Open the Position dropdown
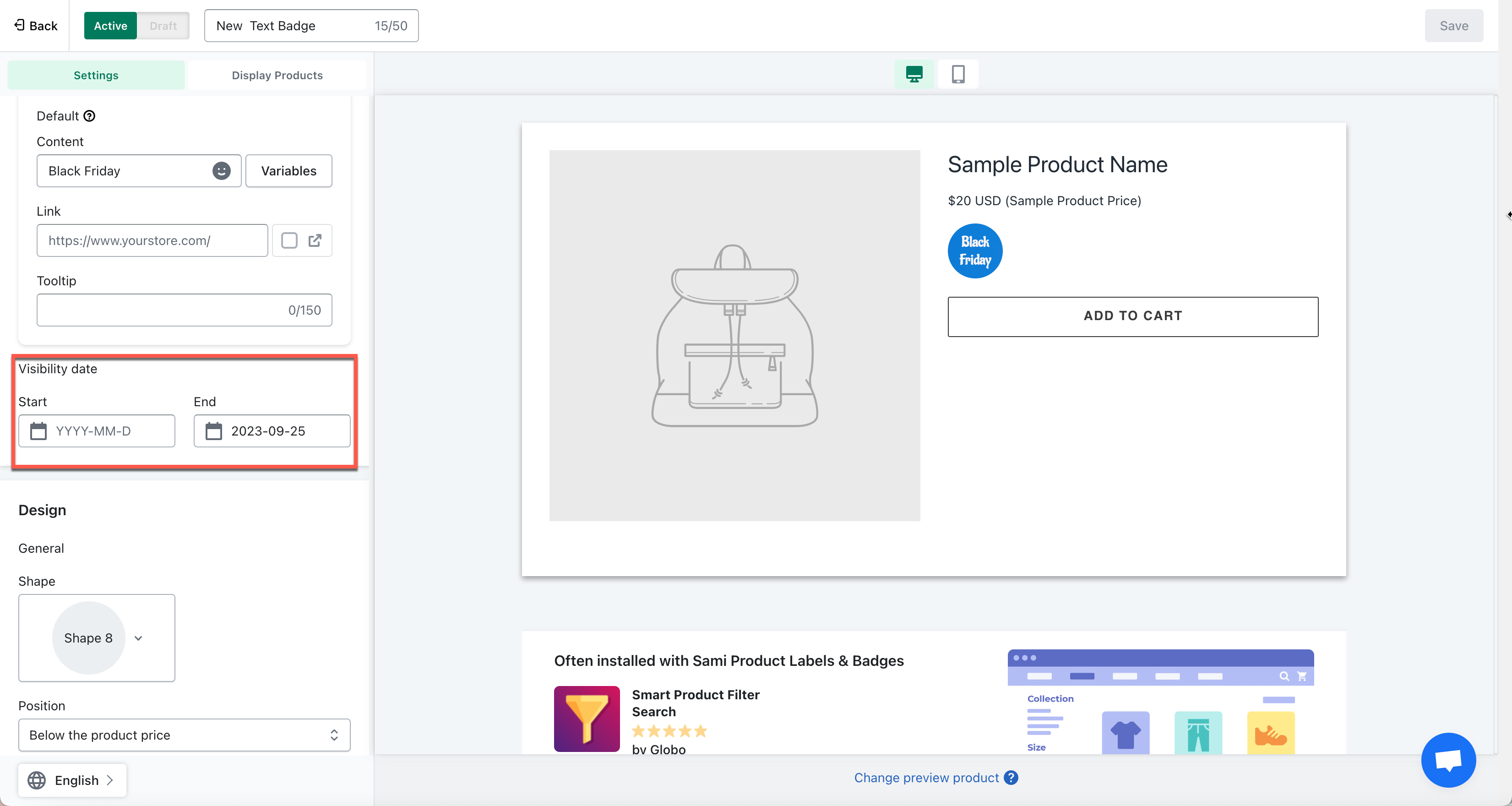Screen dimensions: 1512x806 point(184,735)
